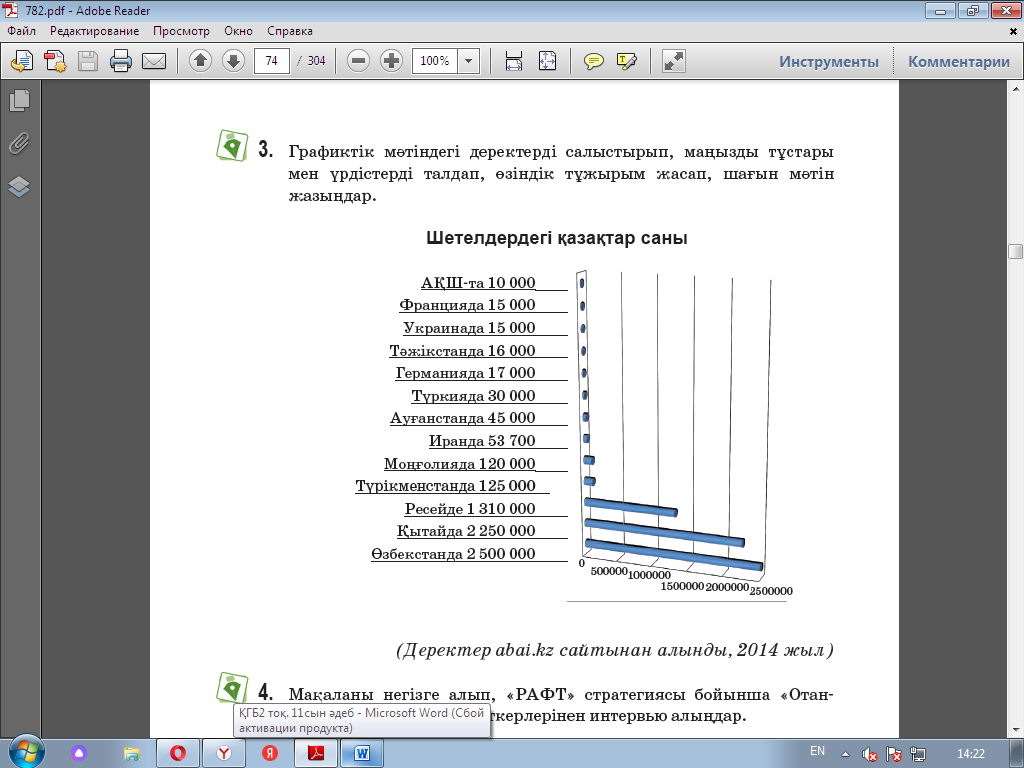Open the zoom level dropdown arrow
This screenshot has width=1024, height=768.
pyautogui.click(x=468, y=61)
